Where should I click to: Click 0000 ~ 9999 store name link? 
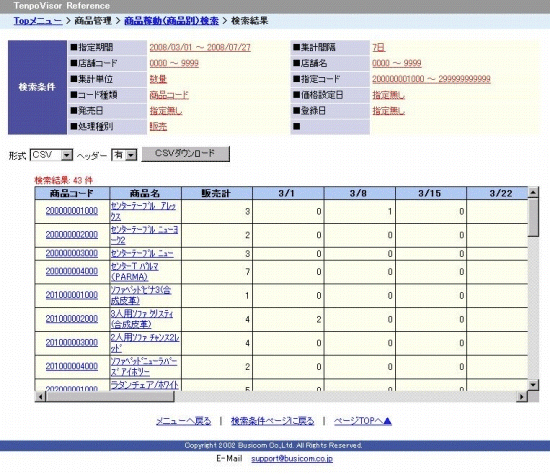[396, 63]
